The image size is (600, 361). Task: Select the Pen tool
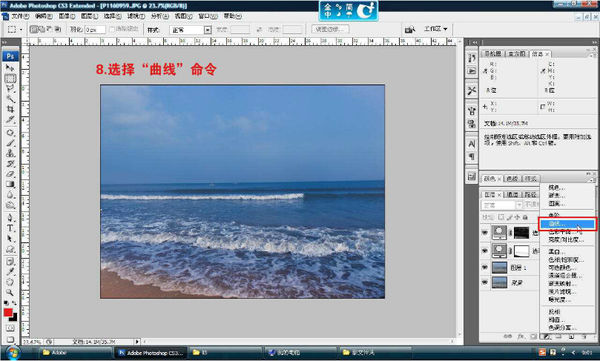point(10,218)
